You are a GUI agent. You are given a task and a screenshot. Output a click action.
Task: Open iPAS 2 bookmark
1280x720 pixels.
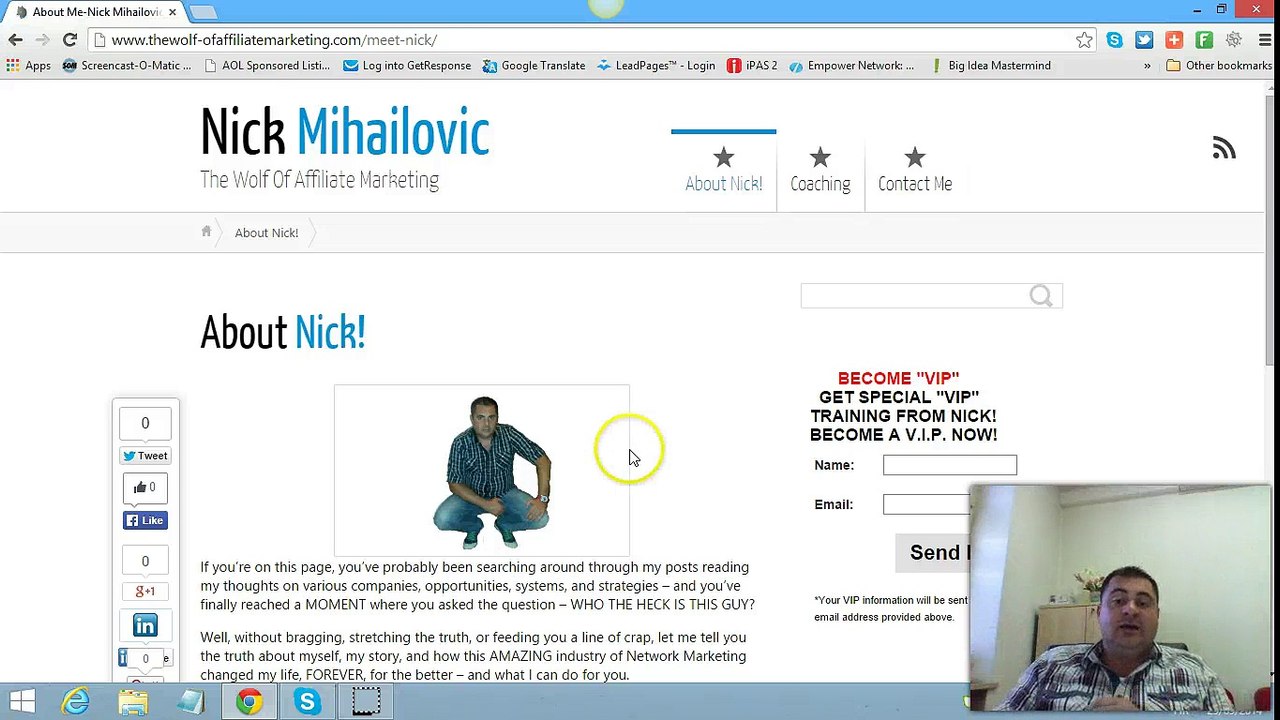pyautogui.click(x=752, y=66)
